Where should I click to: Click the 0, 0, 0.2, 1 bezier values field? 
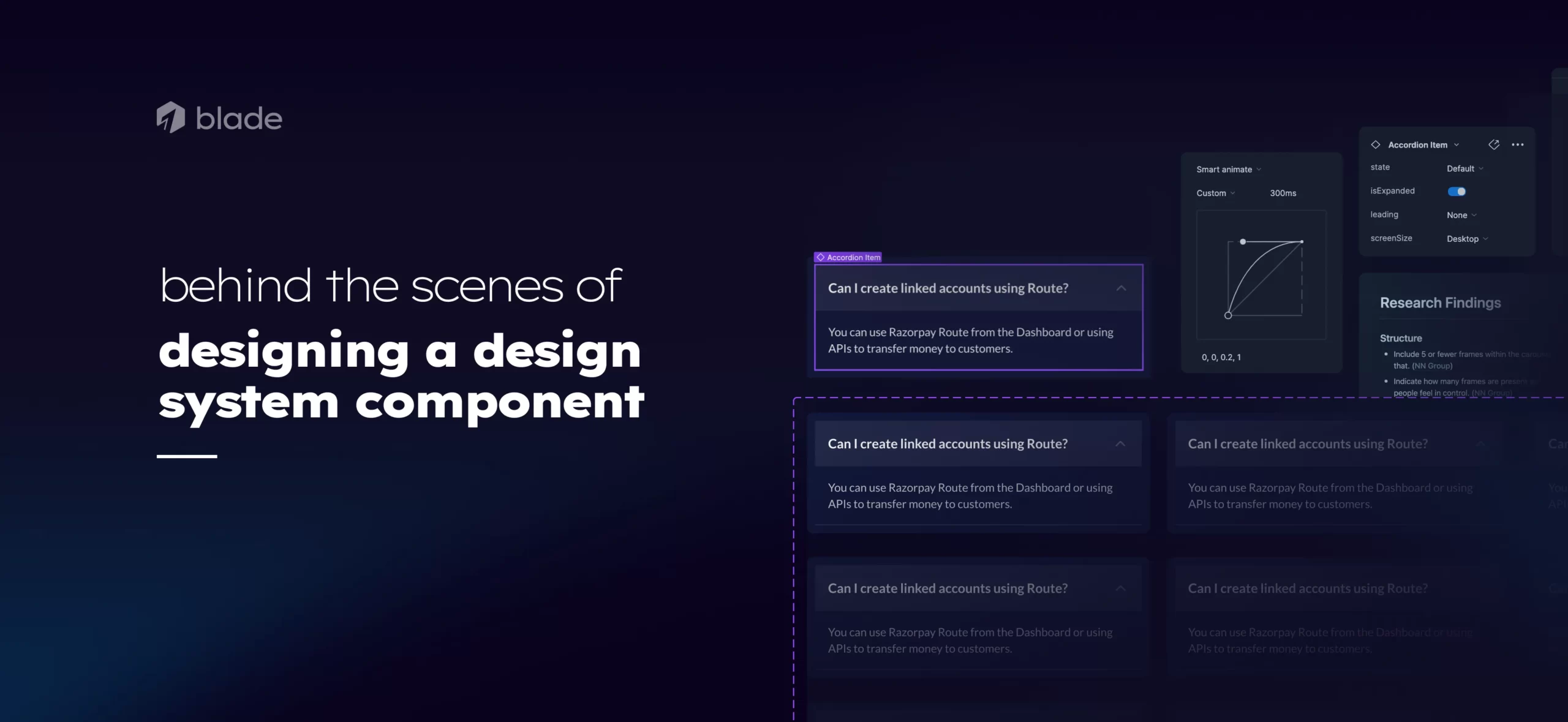click(x=1221, y=357)
